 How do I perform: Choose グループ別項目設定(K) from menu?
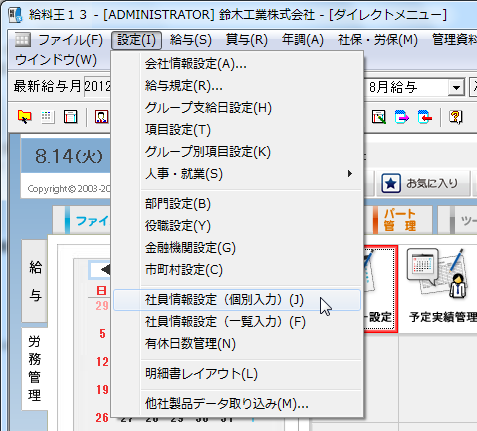click(237, 152)
